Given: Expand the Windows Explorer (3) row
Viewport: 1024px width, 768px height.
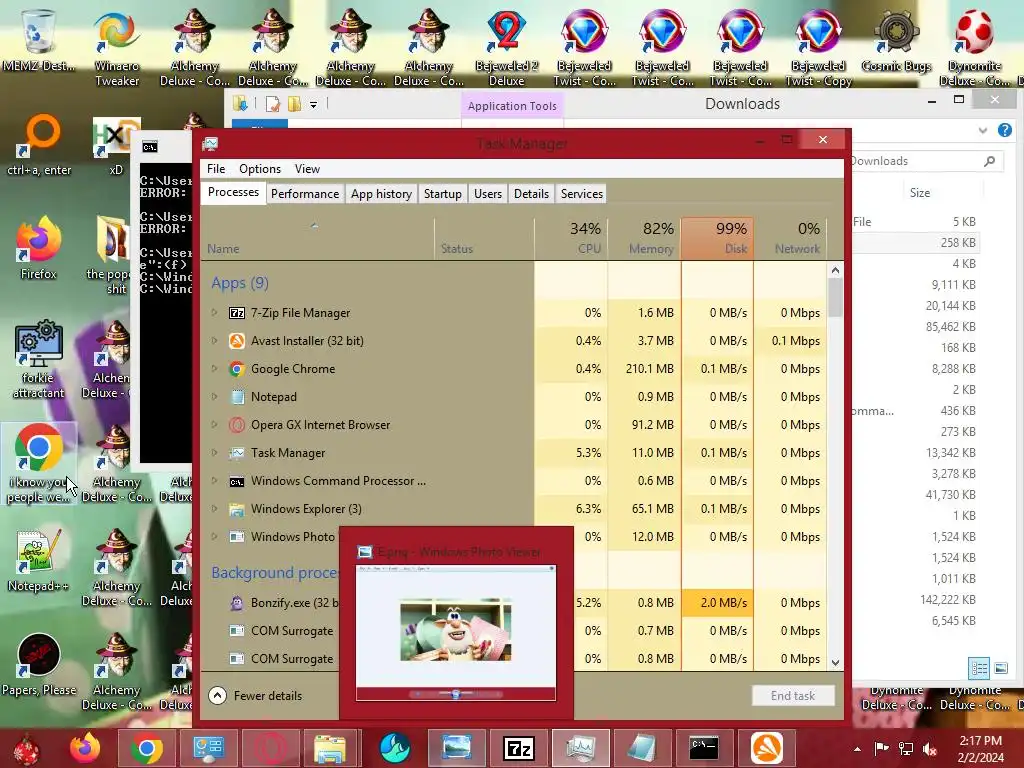Looking at the screenshot, I should (x=214, y=509).
